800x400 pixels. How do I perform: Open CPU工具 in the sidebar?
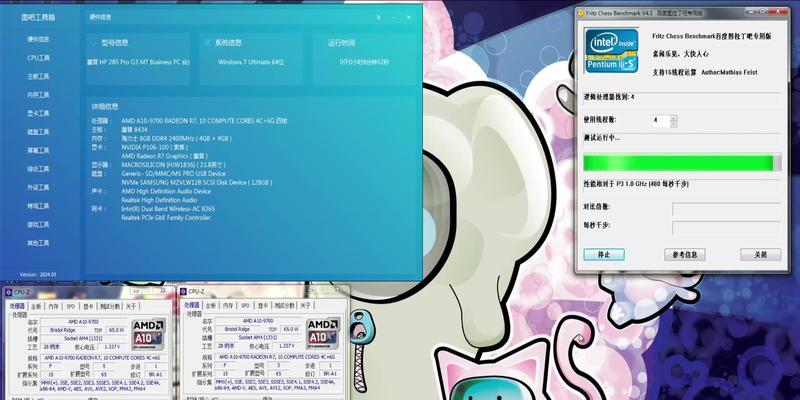click(x=38, y=58)
